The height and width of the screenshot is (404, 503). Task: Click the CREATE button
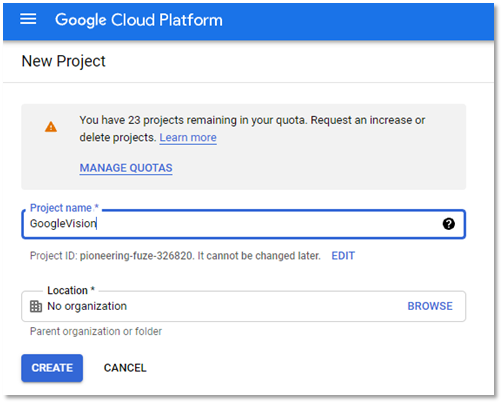pyautogui.click(x=52, y=368)
